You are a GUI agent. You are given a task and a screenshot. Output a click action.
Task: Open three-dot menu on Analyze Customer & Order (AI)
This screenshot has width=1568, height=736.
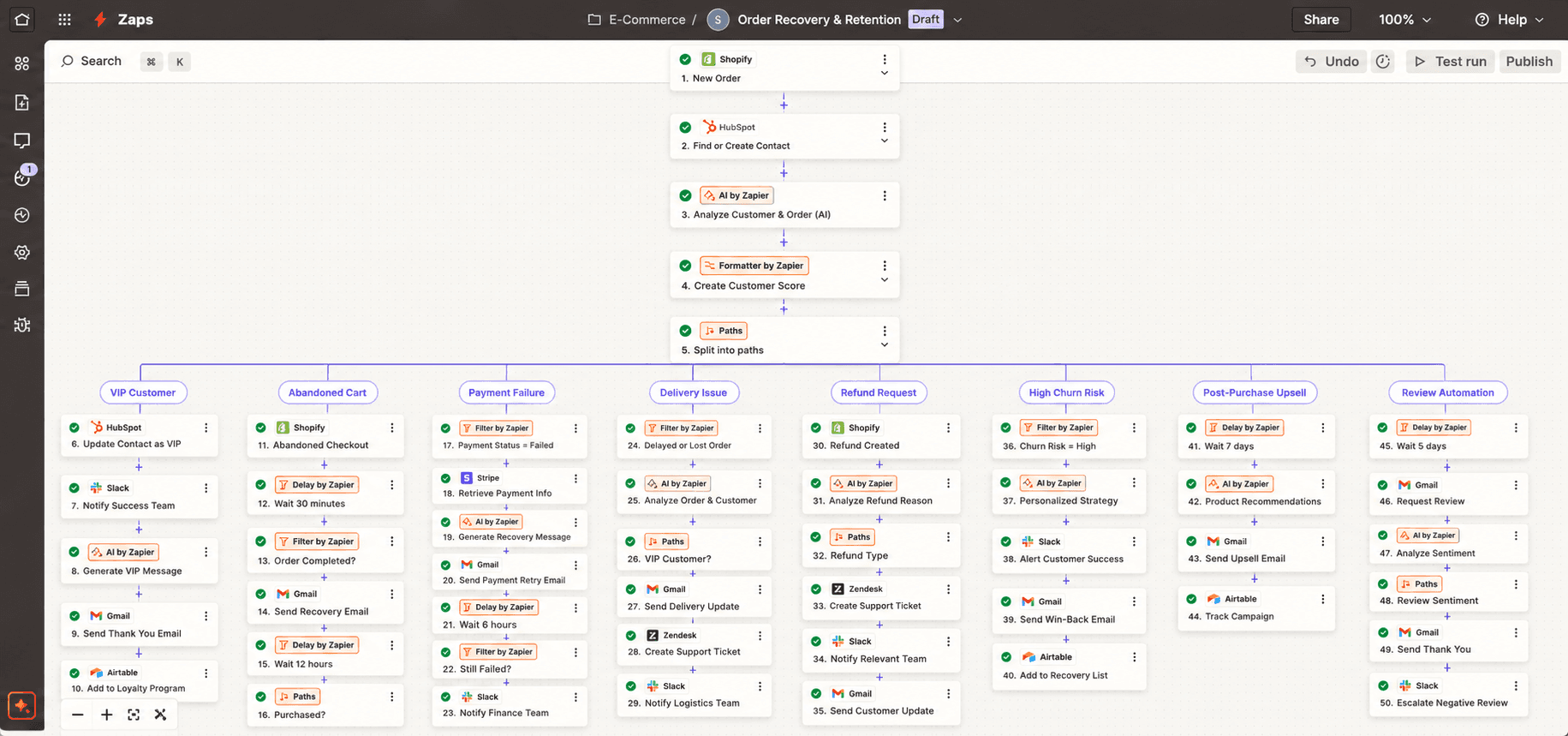coord(885,196)
